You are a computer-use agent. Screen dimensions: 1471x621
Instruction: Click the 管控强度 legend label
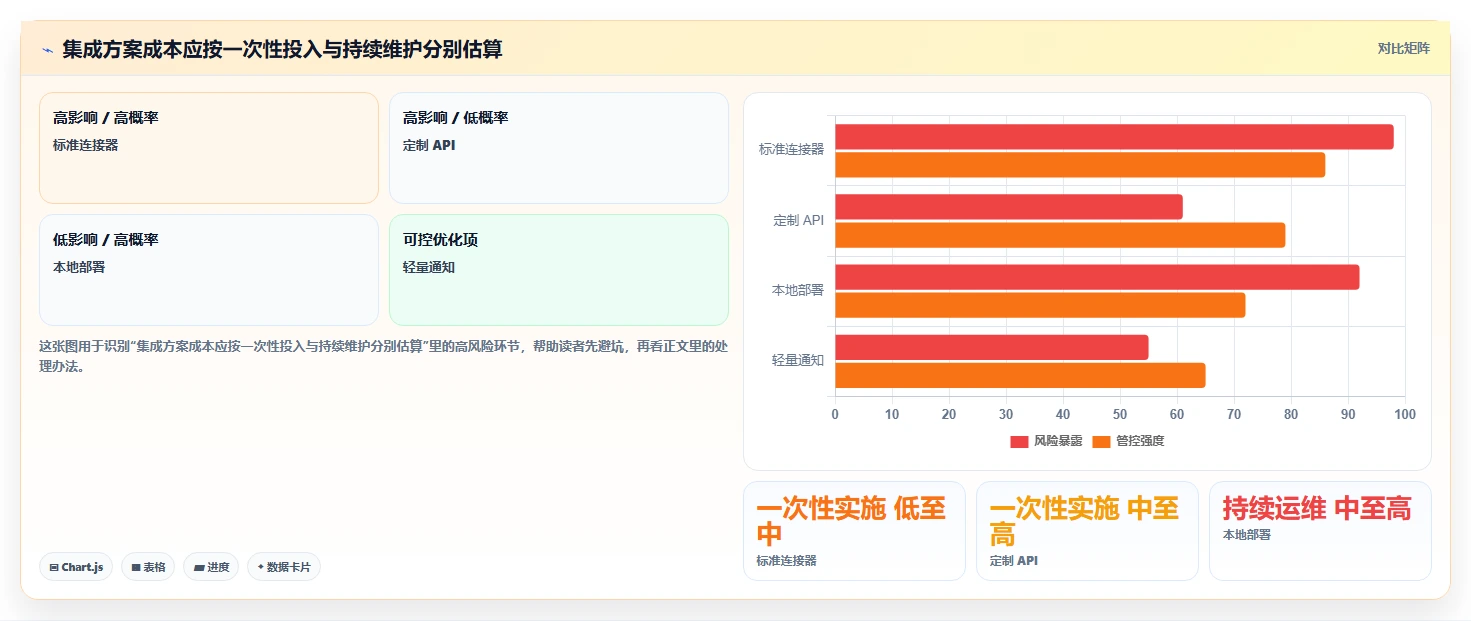[x=1140, y=441]
